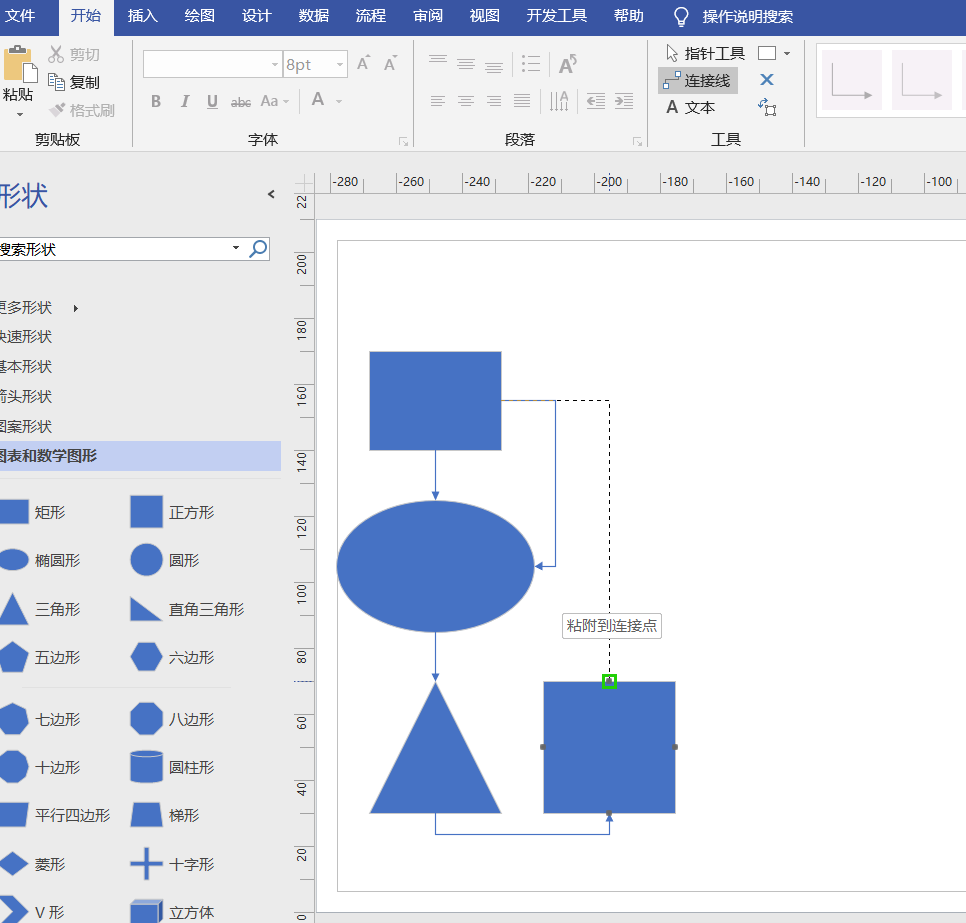This screenshot has width=966, height=923.
Task: Justify paragraph text
Action: [522, 101]
